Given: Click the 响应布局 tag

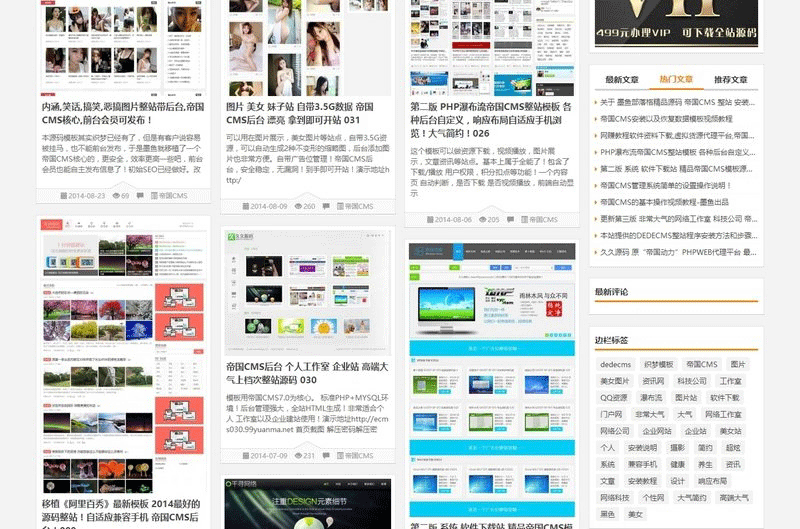Looking at the screenshot, I should click(712, 481).
